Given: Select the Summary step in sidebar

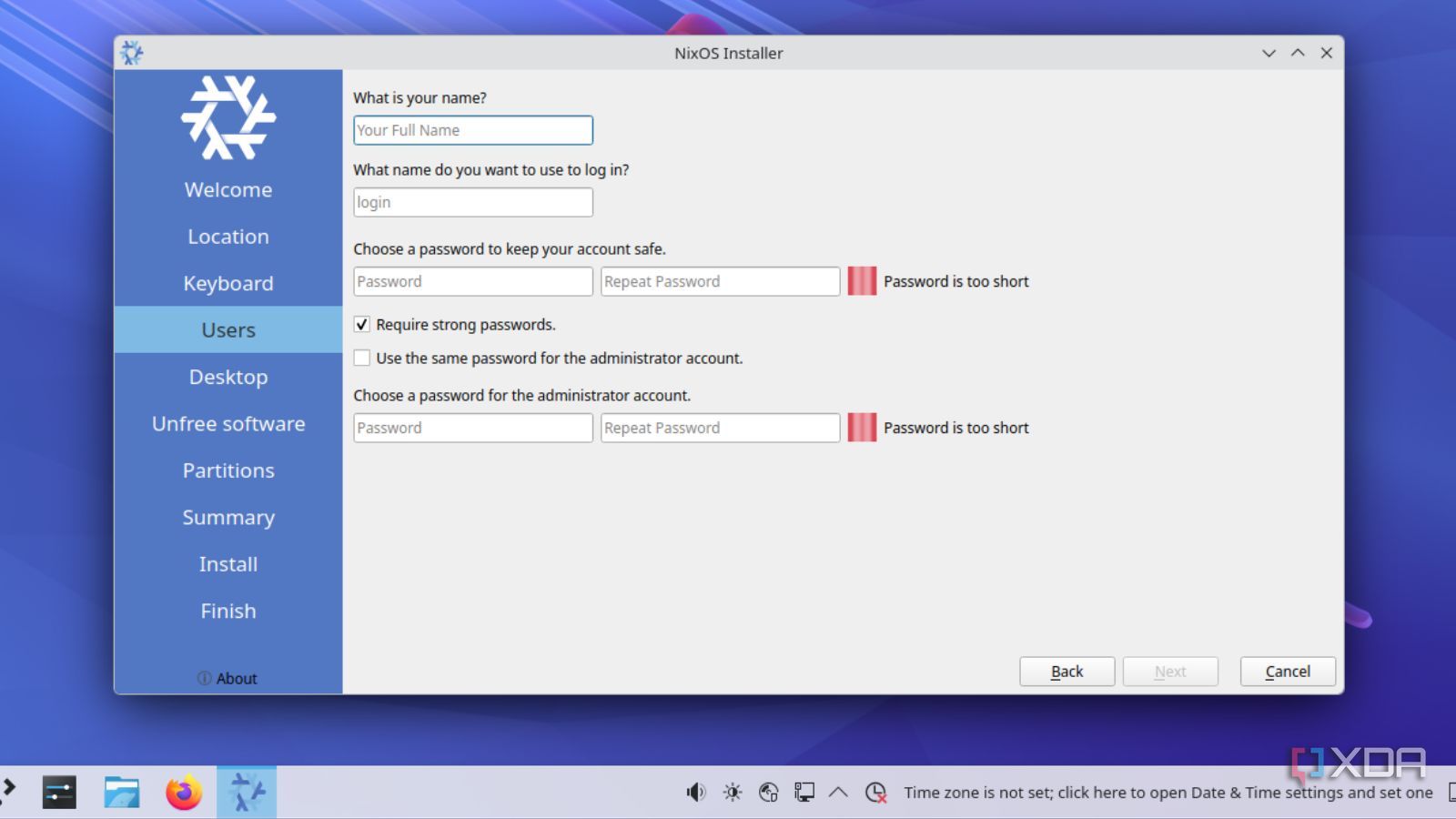Looking at the screenshot, I should pos(228,517).
